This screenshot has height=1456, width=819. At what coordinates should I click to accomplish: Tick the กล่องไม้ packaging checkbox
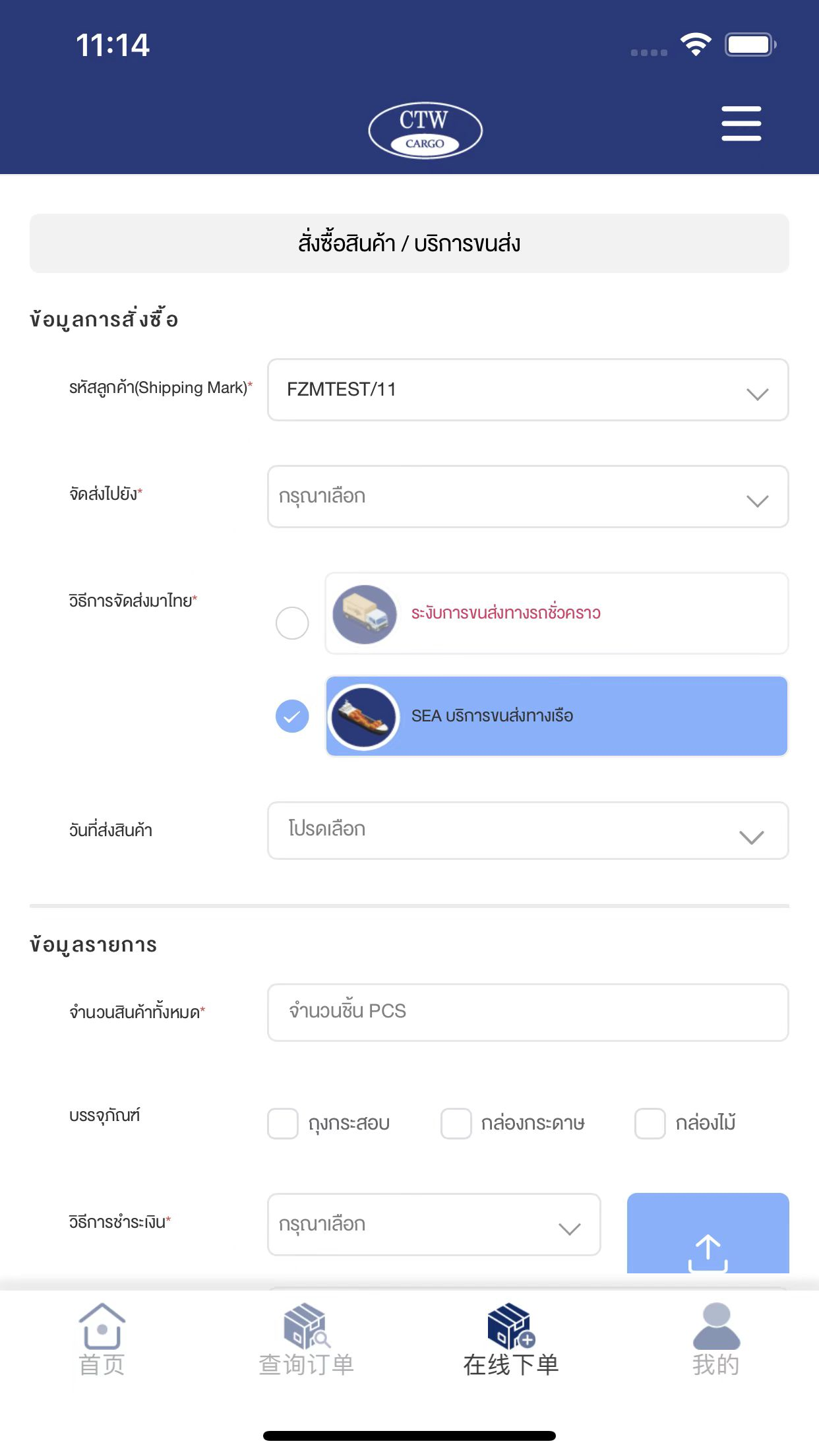tap(650, 1124)
